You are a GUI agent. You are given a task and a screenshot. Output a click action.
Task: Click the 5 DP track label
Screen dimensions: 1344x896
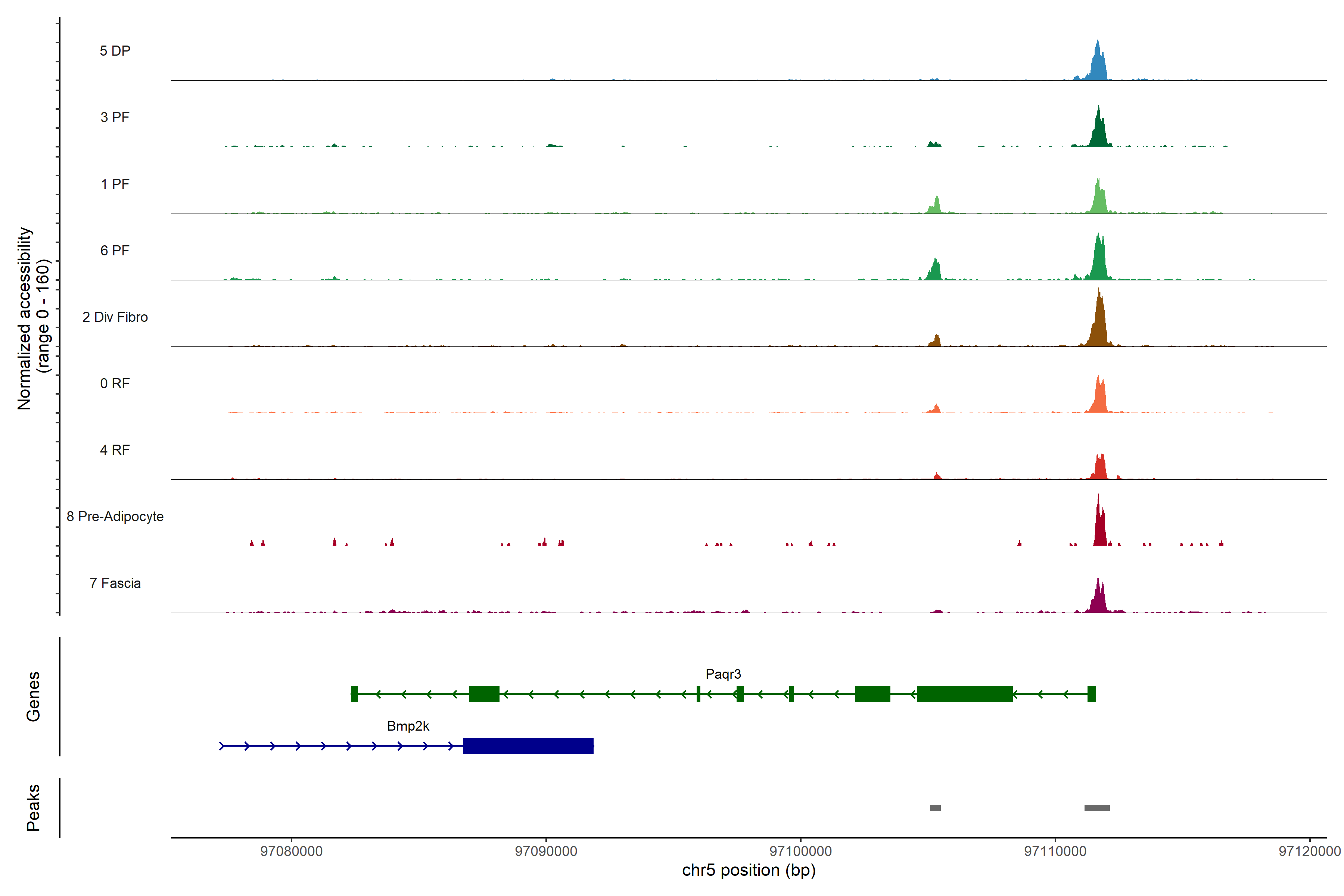coord(115,51)
